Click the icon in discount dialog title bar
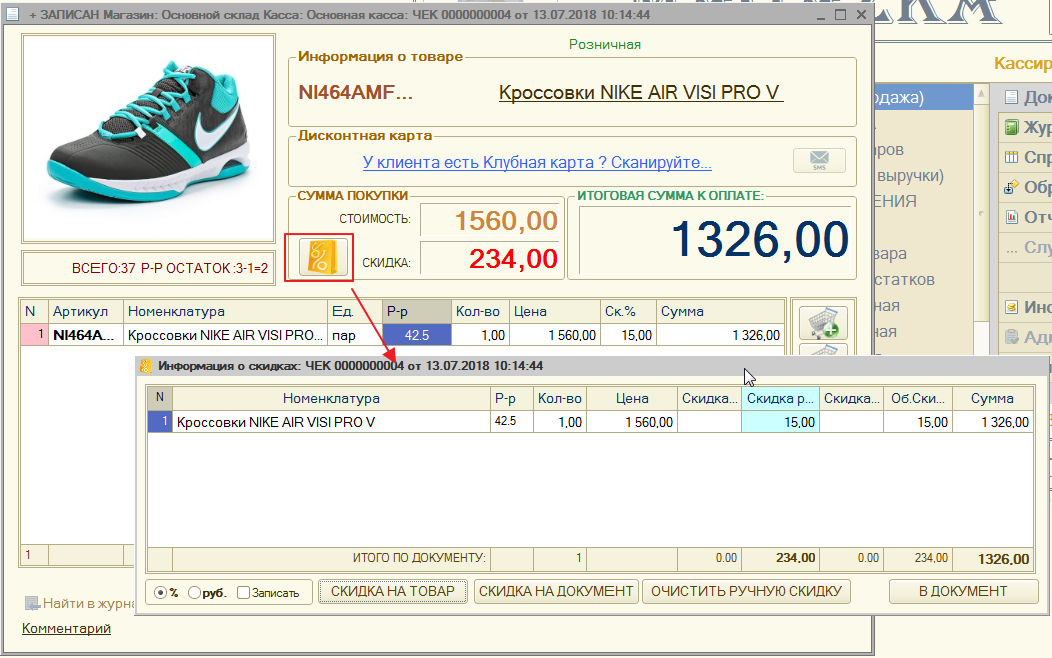The image size is (1052, 658). (x=146, y=366)
